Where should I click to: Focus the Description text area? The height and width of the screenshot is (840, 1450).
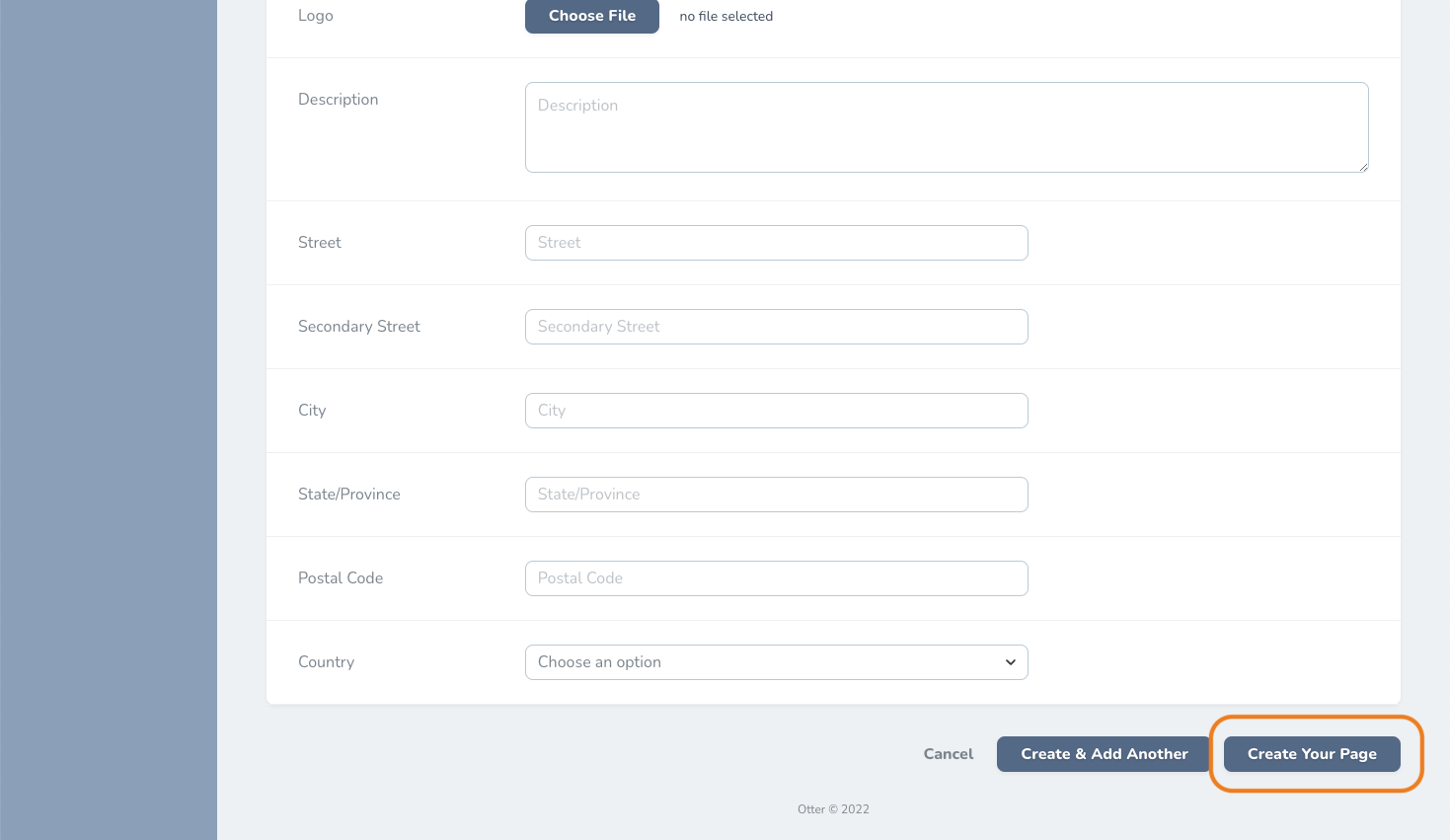click(x=947, y=127)
